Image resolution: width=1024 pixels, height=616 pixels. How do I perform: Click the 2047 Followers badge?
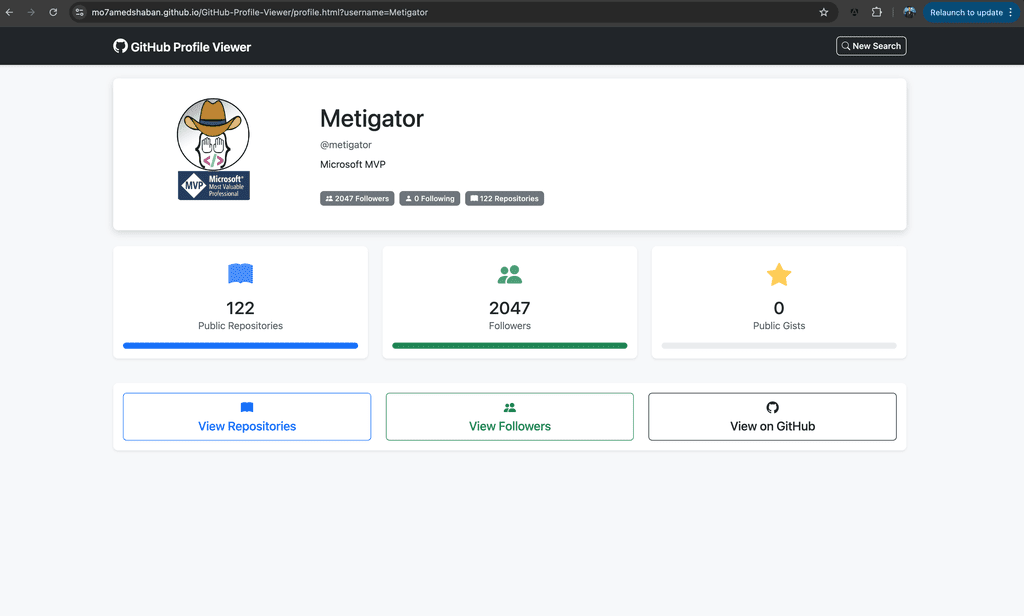(357, 199)
